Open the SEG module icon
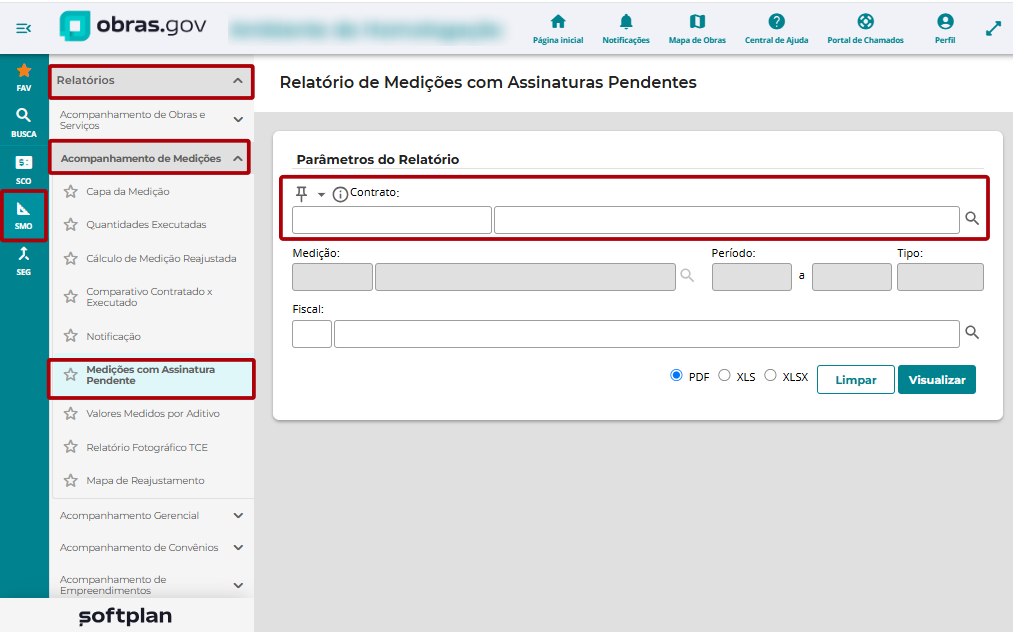Image resolution: width=1013 pixels, height=632 pixels. (24, 261)
